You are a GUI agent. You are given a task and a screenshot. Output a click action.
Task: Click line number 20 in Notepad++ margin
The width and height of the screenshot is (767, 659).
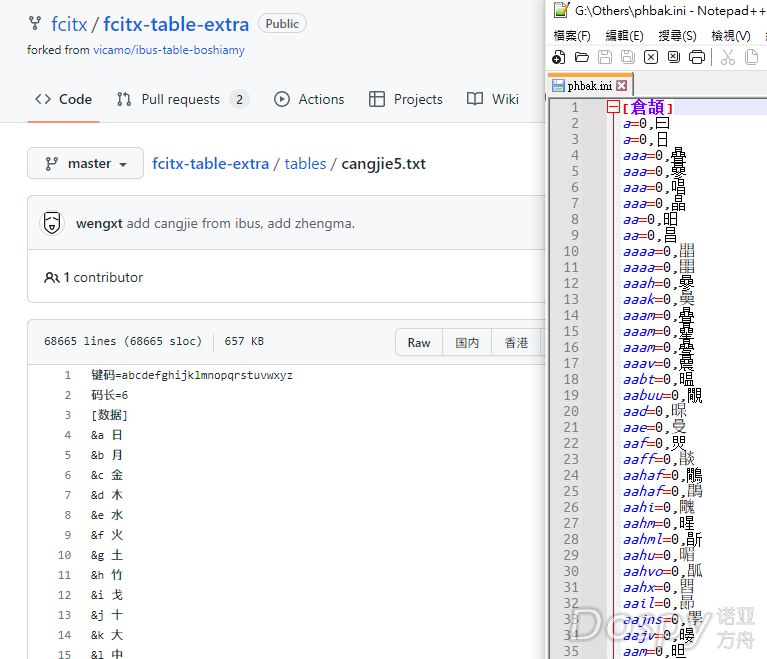(x=571, y=411)
